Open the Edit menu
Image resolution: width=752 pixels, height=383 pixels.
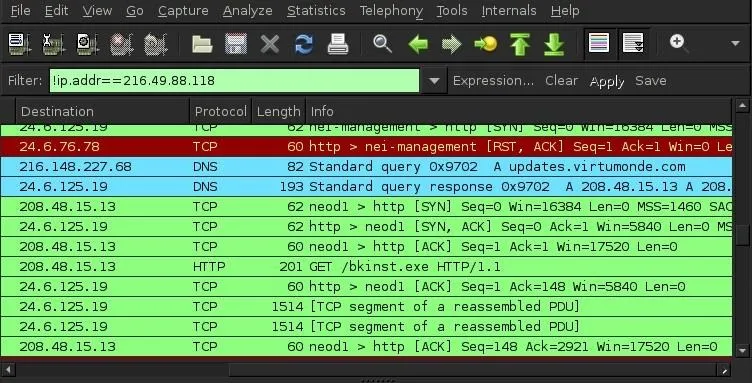56,11
